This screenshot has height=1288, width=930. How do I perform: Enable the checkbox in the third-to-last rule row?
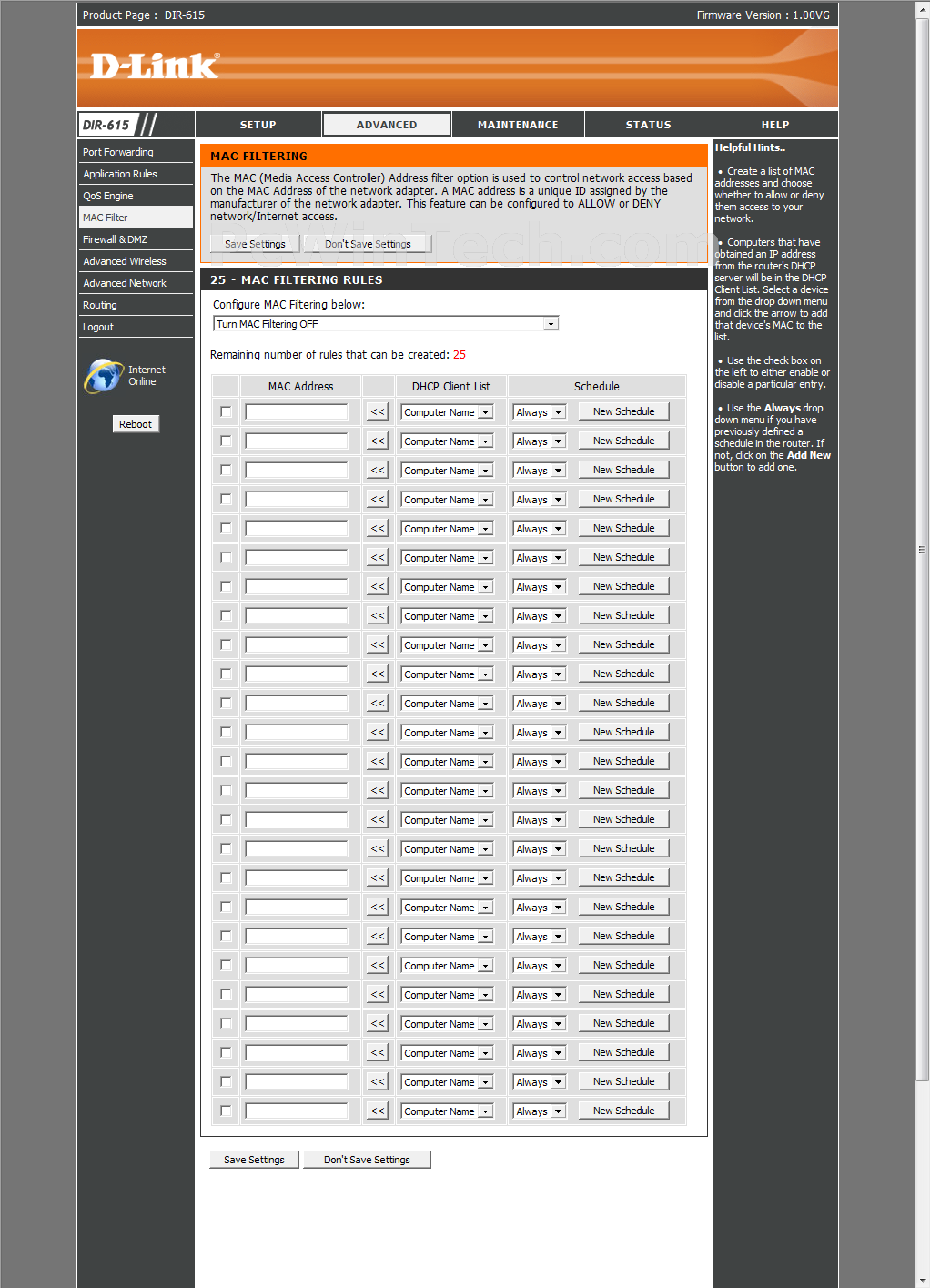(226, 1052)
